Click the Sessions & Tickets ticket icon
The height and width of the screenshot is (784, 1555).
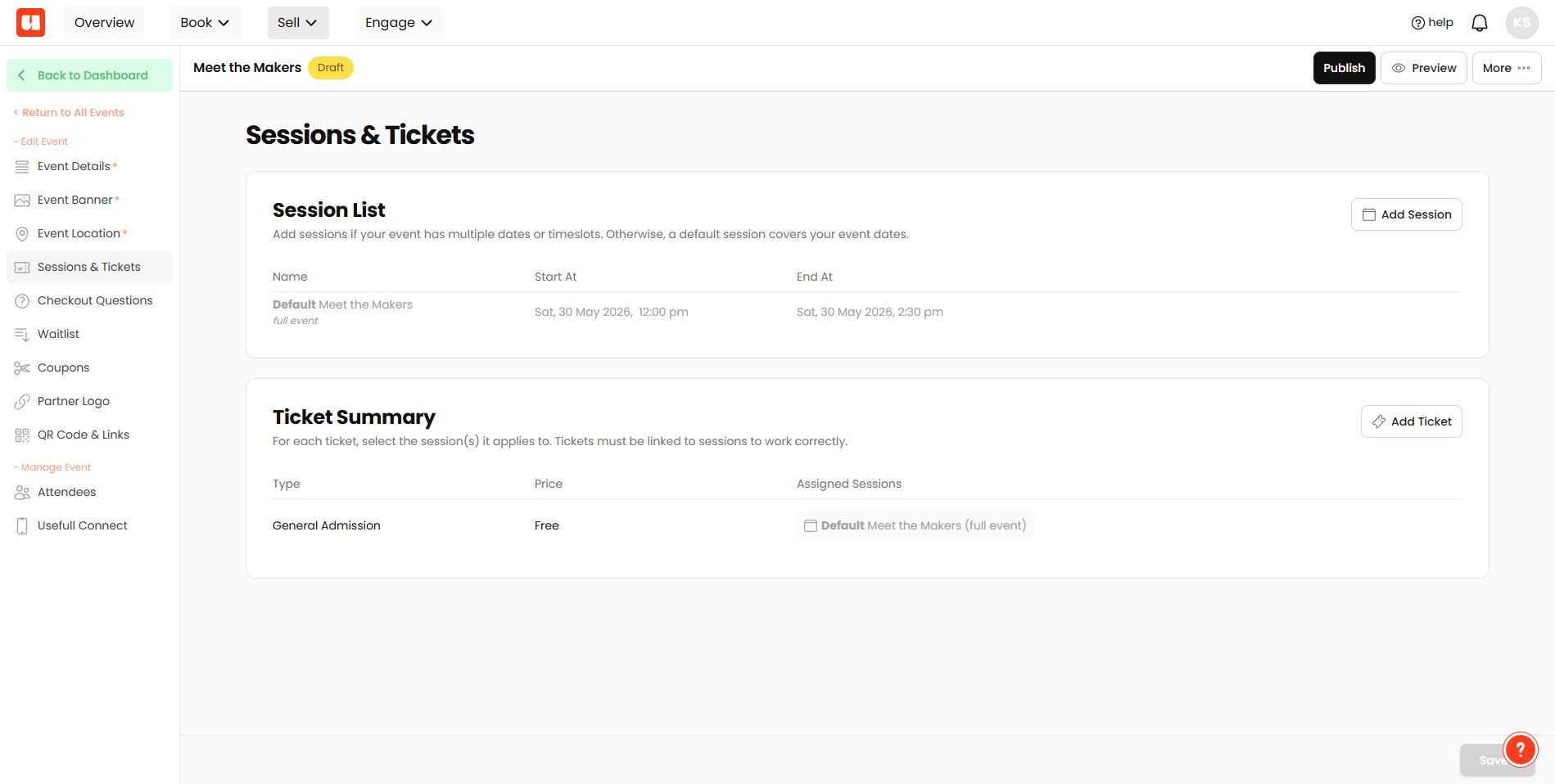click(x=22, y=268)
